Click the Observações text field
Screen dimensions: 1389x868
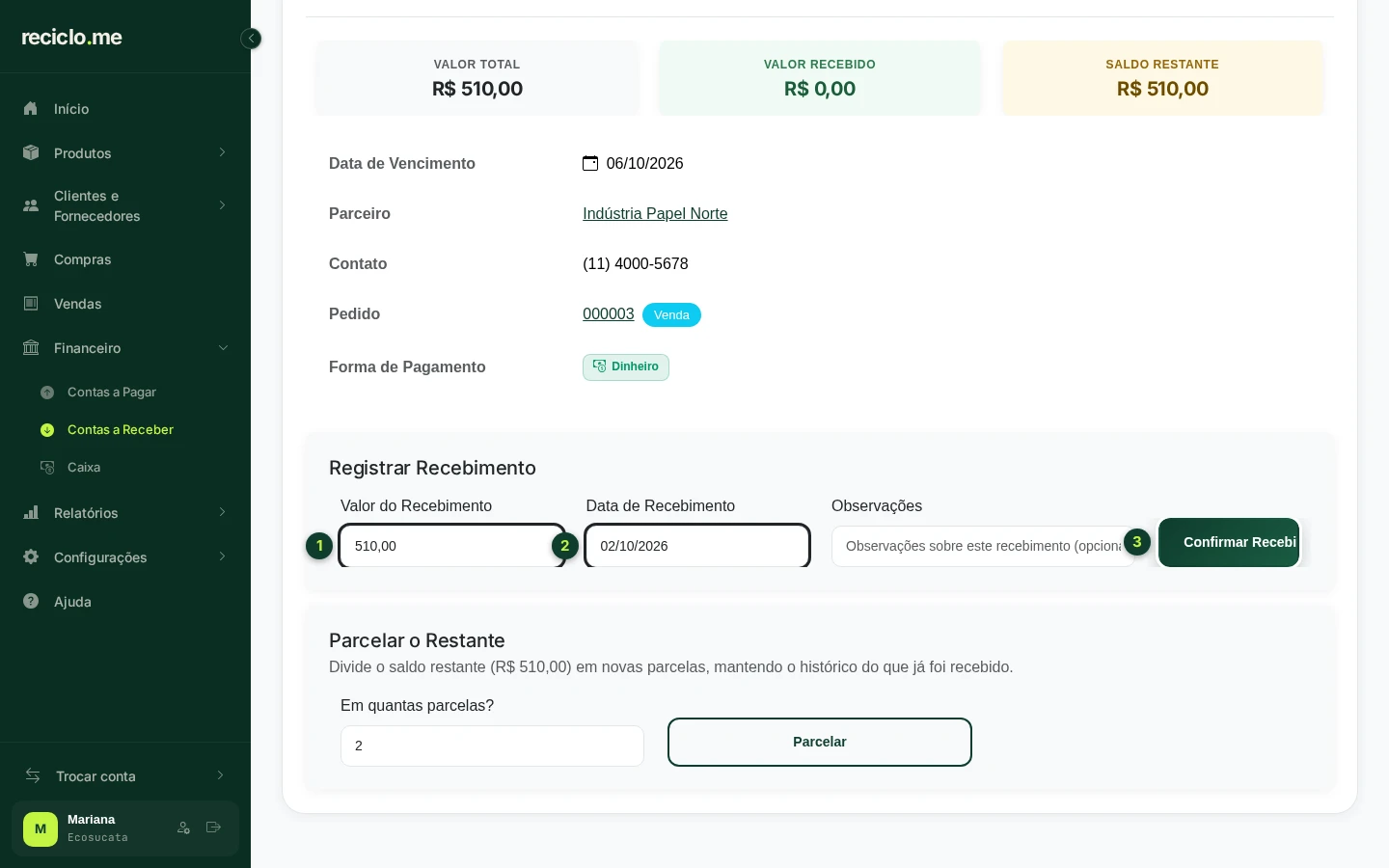pyautogui.click(x=982, y=546)
